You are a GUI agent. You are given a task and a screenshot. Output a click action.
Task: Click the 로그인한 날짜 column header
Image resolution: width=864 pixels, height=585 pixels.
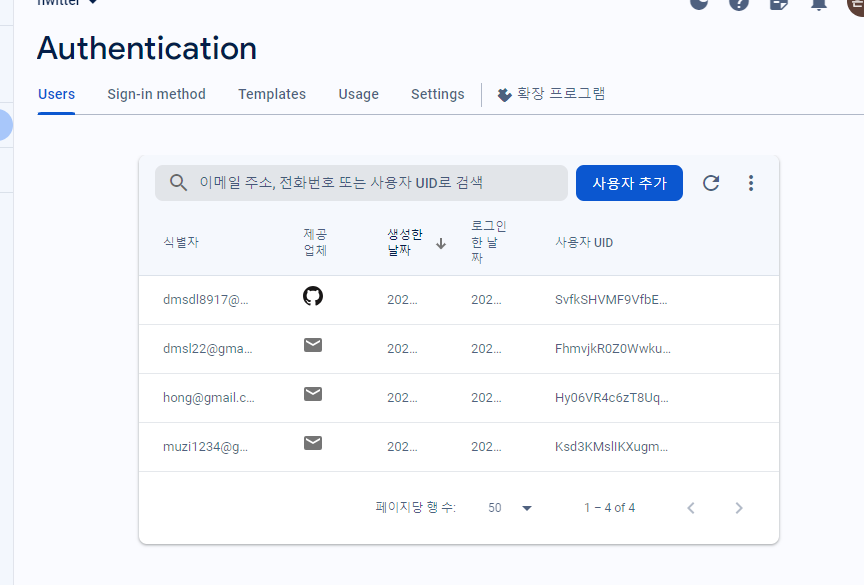[488, 242]
